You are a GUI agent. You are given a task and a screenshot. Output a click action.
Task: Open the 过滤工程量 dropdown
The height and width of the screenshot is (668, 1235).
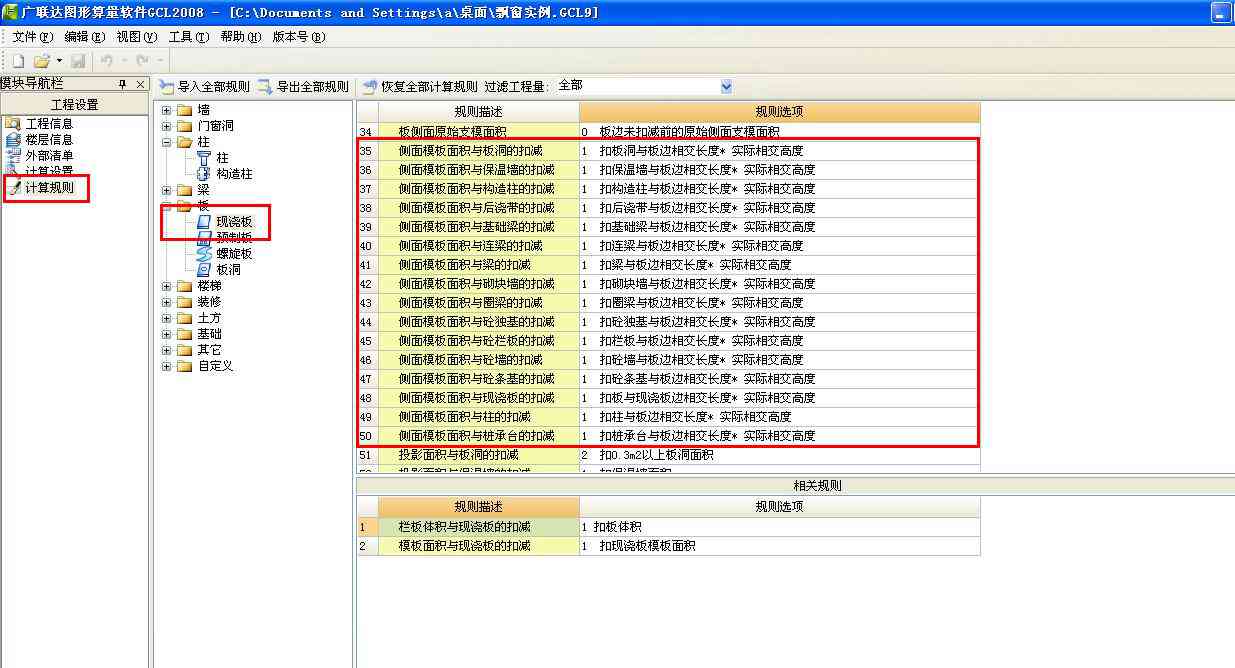coord(726,87)
